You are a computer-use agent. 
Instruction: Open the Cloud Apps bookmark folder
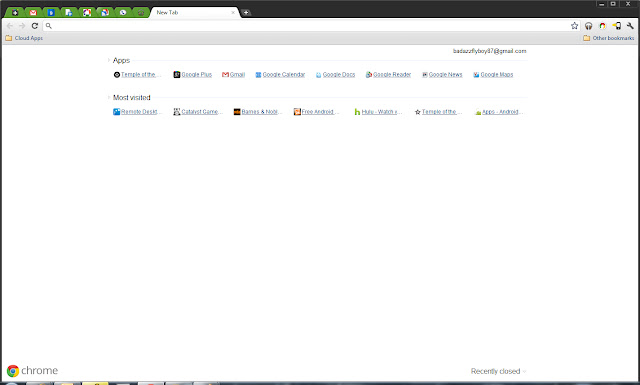(x=24, y=38)
